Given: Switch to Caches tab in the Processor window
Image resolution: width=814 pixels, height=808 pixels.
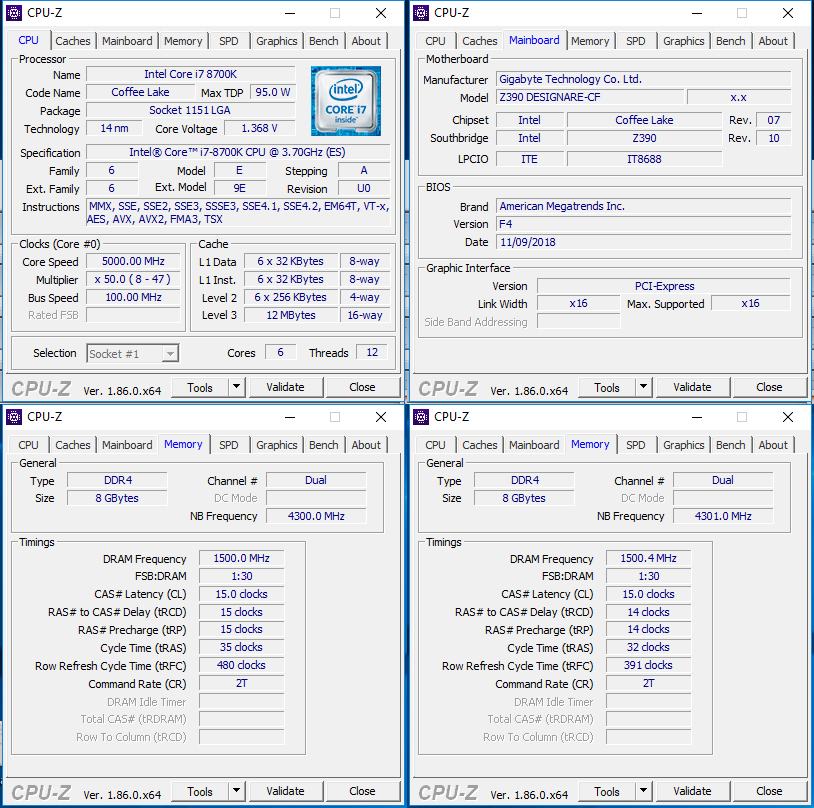Looking at the screenshot, I should click(x=73, y=41).
